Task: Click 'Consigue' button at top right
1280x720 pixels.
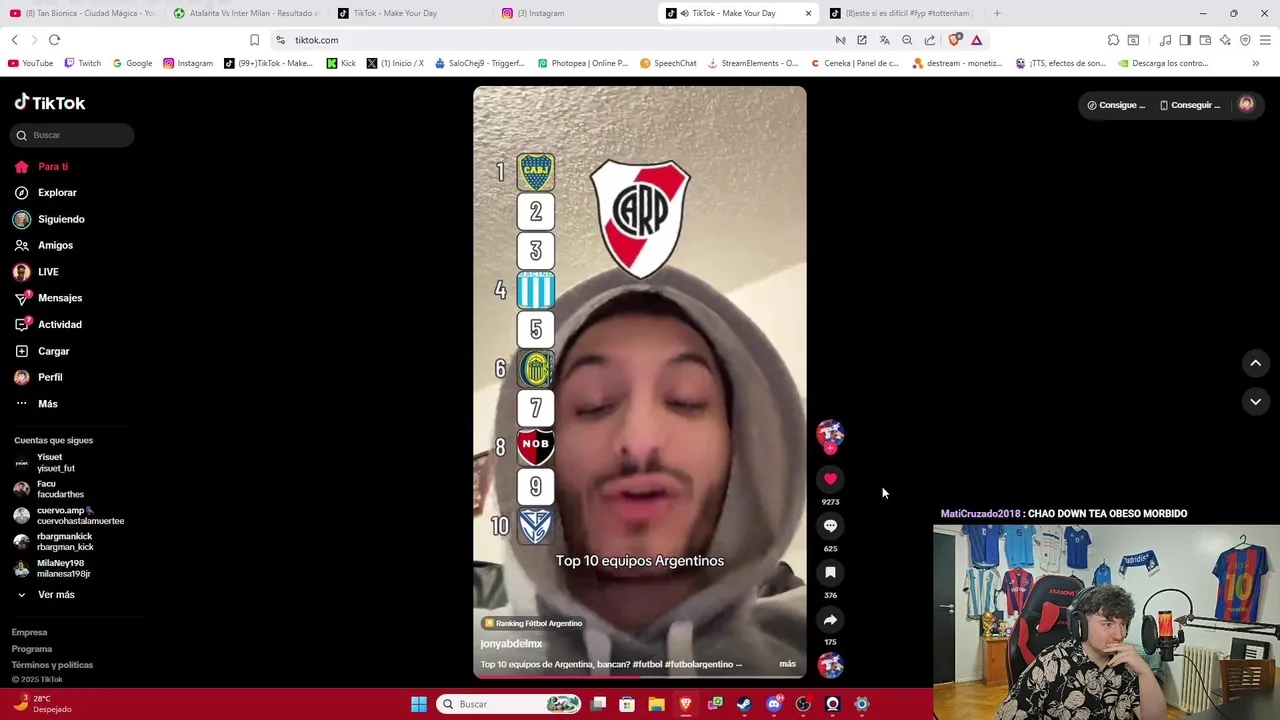Action: tap(1116, 105)
